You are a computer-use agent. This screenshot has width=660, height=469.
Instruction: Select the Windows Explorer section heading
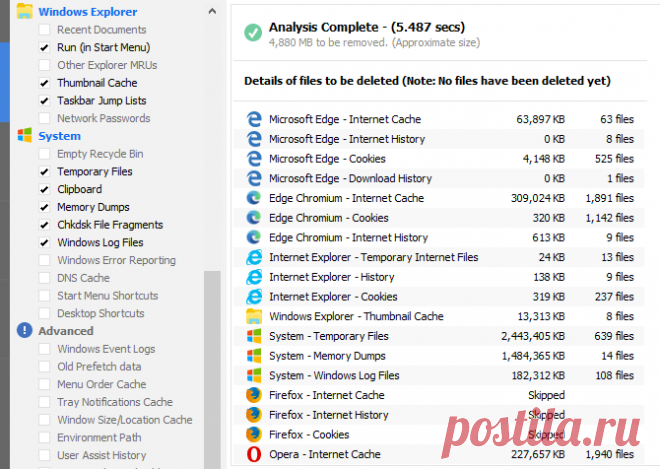[x=88, y=12]
